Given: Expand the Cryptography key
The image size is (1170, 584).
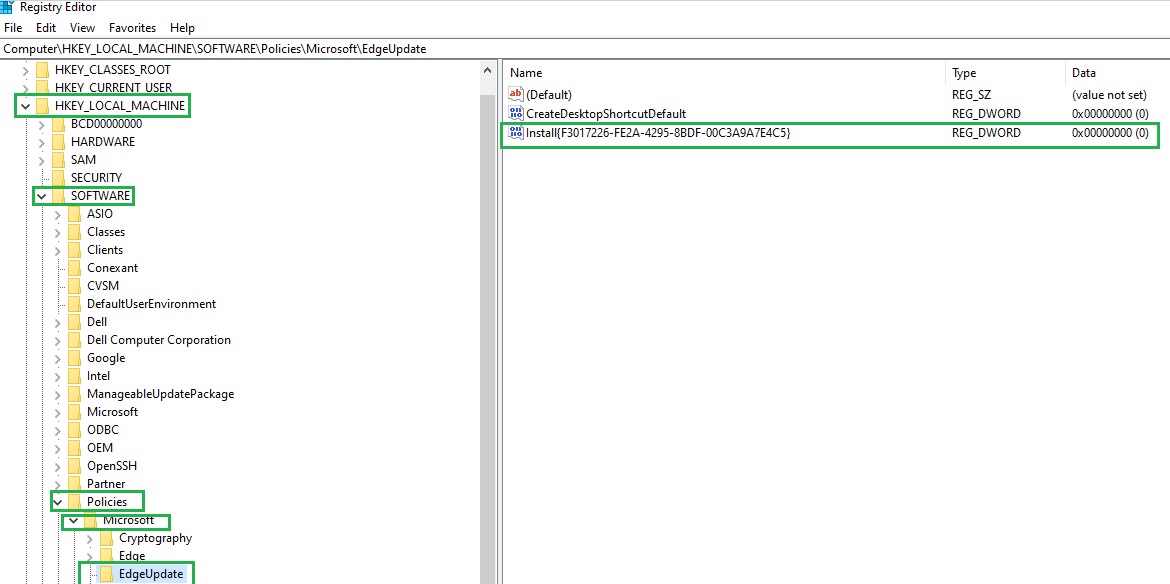Looking at the screenshot, I should [90, 538].
